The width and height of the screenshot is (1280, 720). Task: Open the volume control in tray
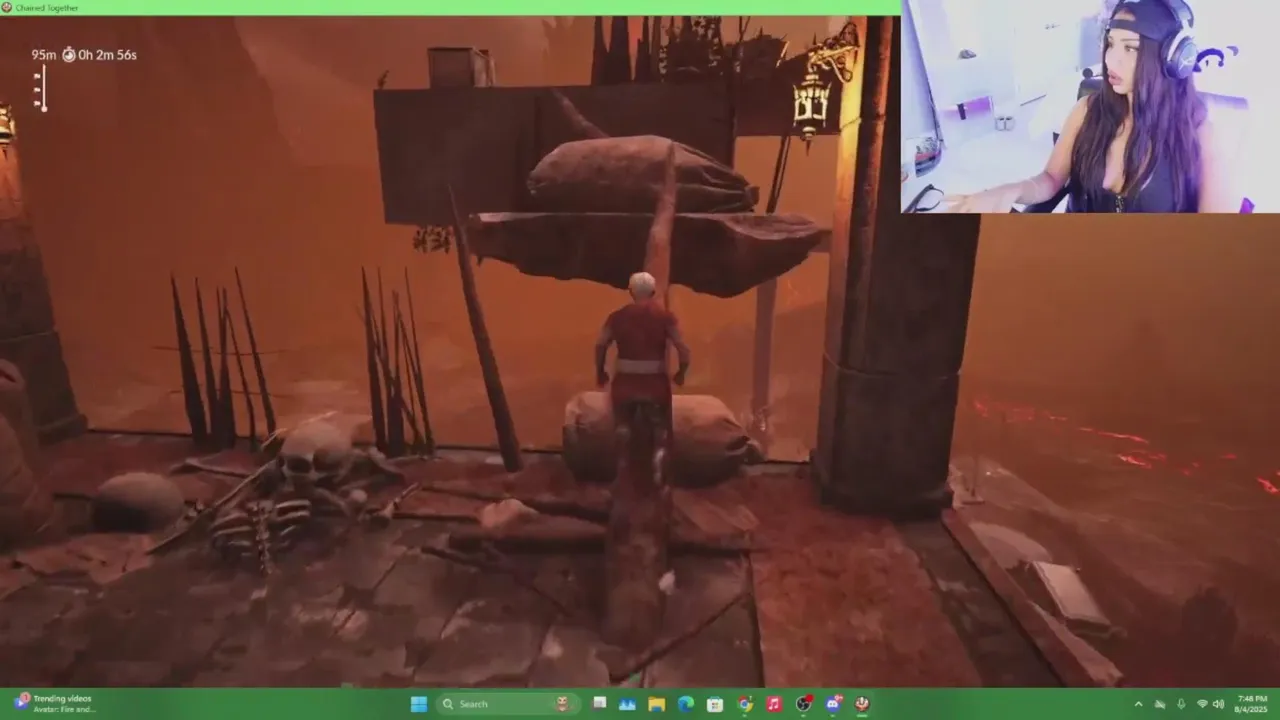1218,704
